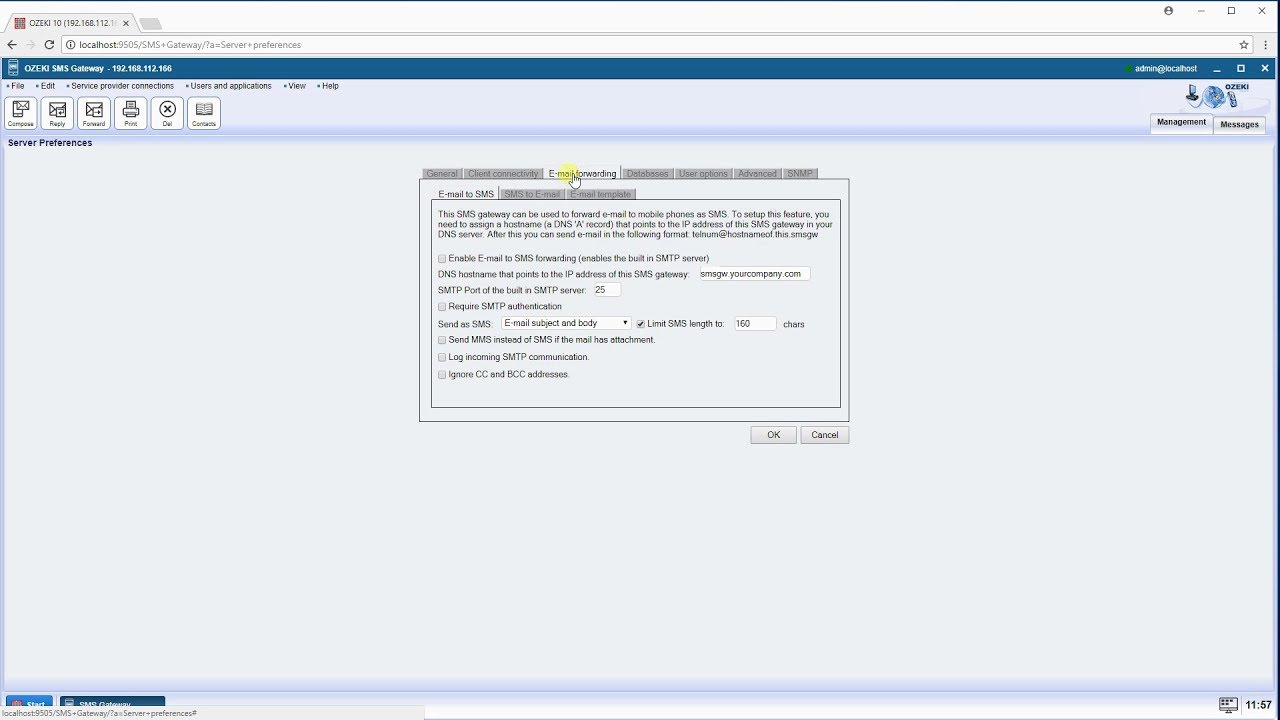1280x720 pixels.
Task: Click the site info icon in address bar
Action: tap(70, 45)
